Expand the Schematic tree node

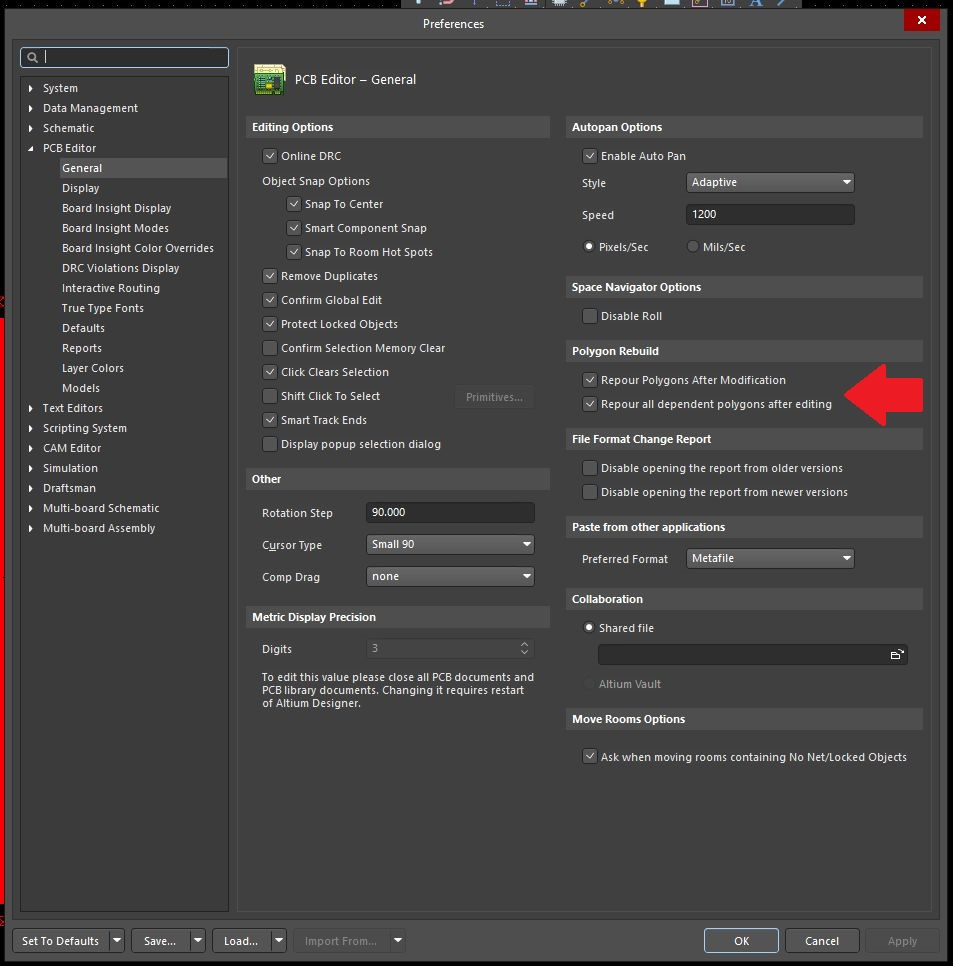(x=31, y=128)
